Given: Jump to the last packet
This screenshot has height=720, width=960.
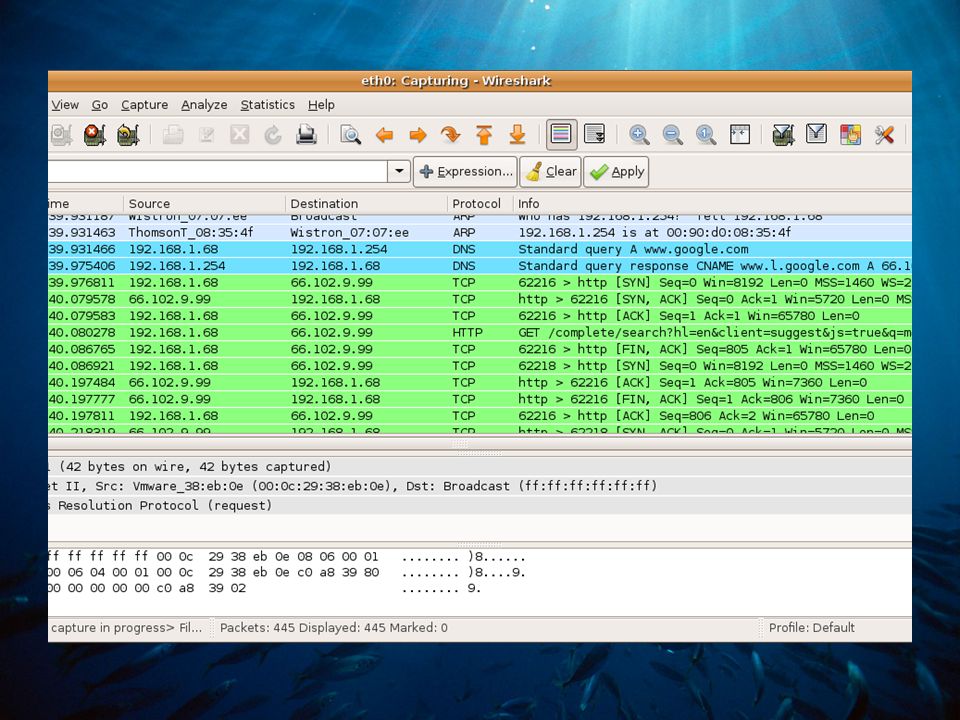Looking at the screenshot, I should [517, 135].
